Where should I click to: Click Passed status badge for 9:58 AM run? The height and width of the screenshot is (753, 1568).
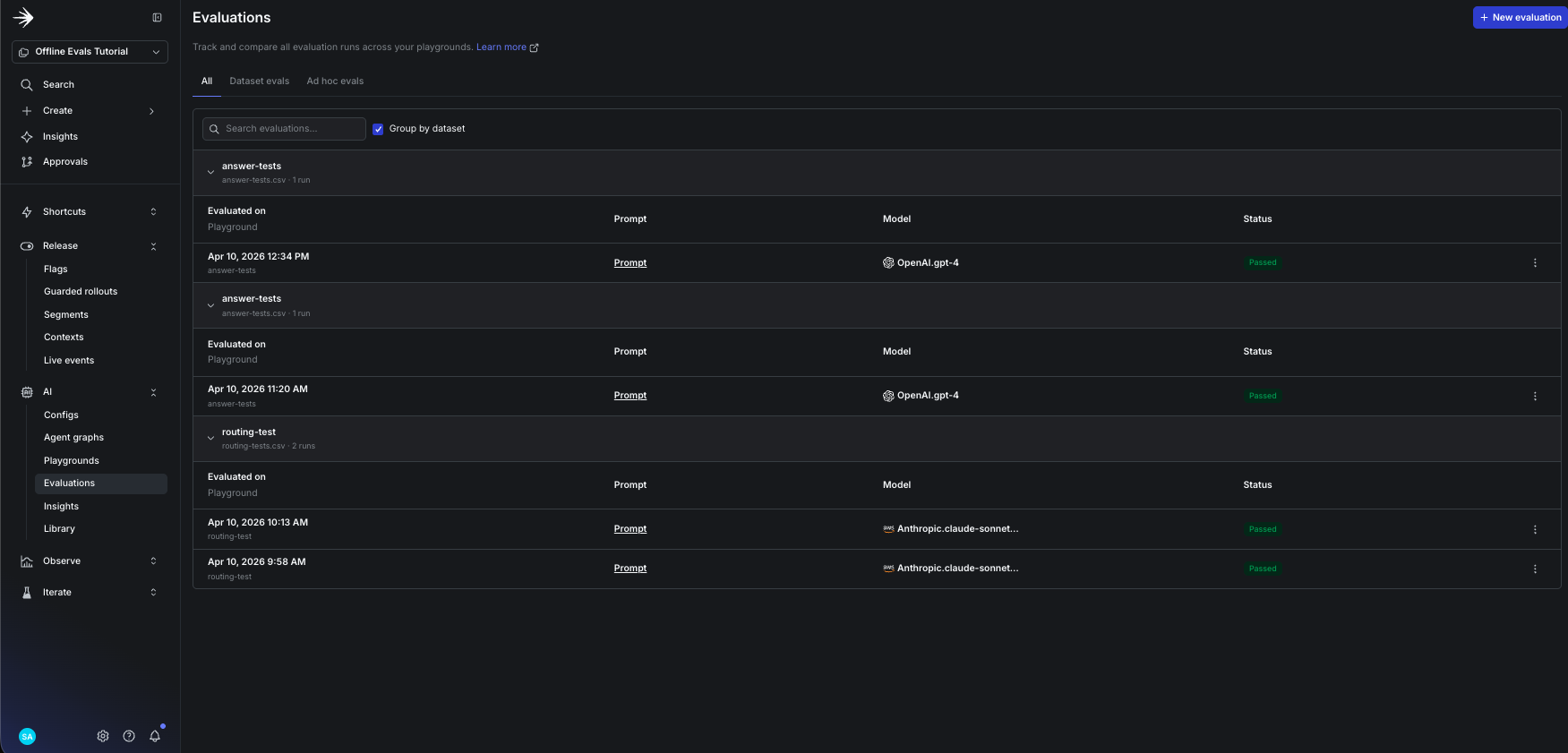(x=1263, y=569)
